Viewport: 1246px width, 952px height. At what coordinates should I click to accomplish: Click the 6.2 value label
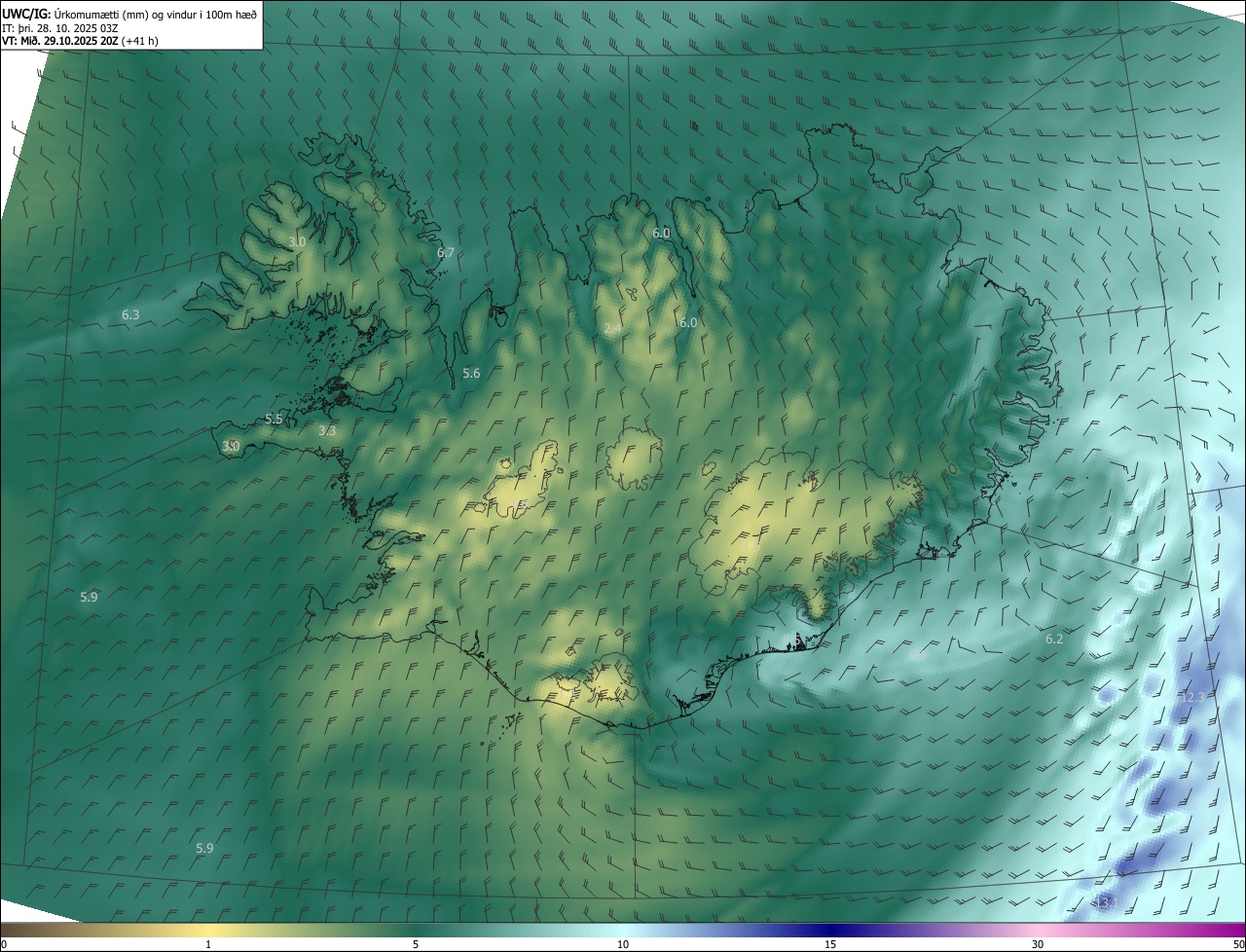click(x=1054, y=639)
